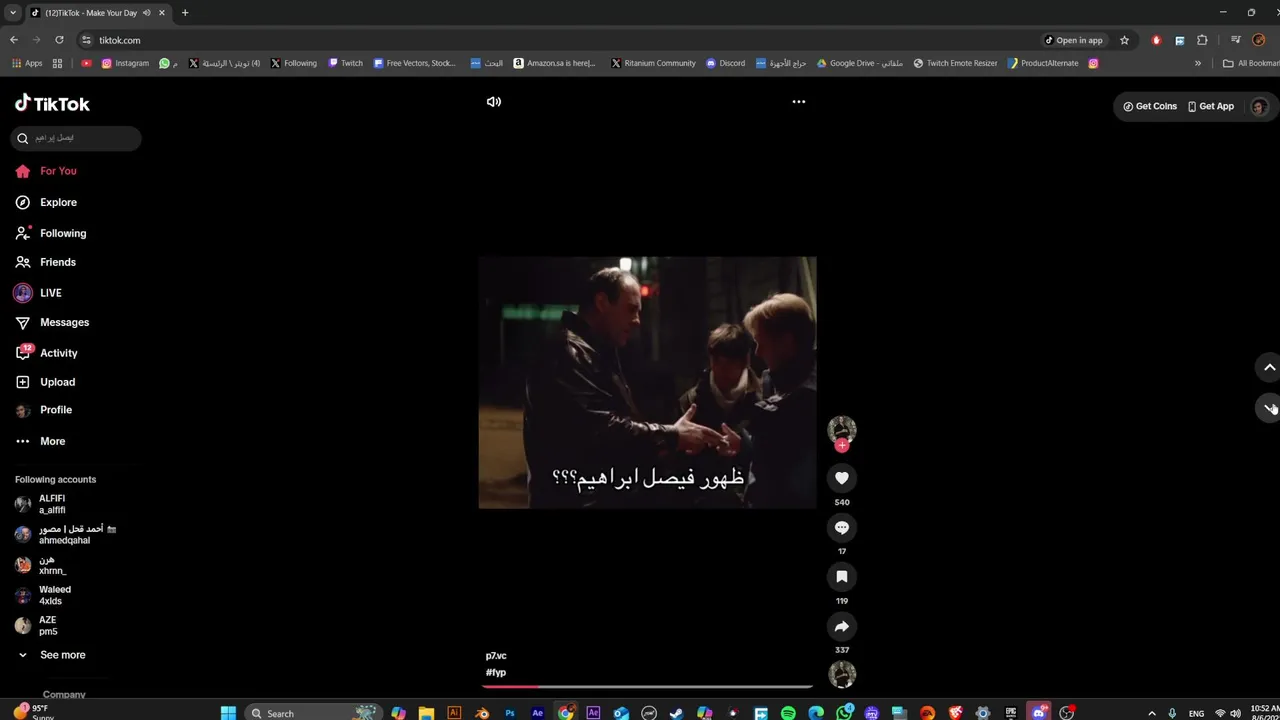The height and width of the screenshot is (720, 1280).
Task: Click the TikTok logo
Action: [x=52, y=103]
